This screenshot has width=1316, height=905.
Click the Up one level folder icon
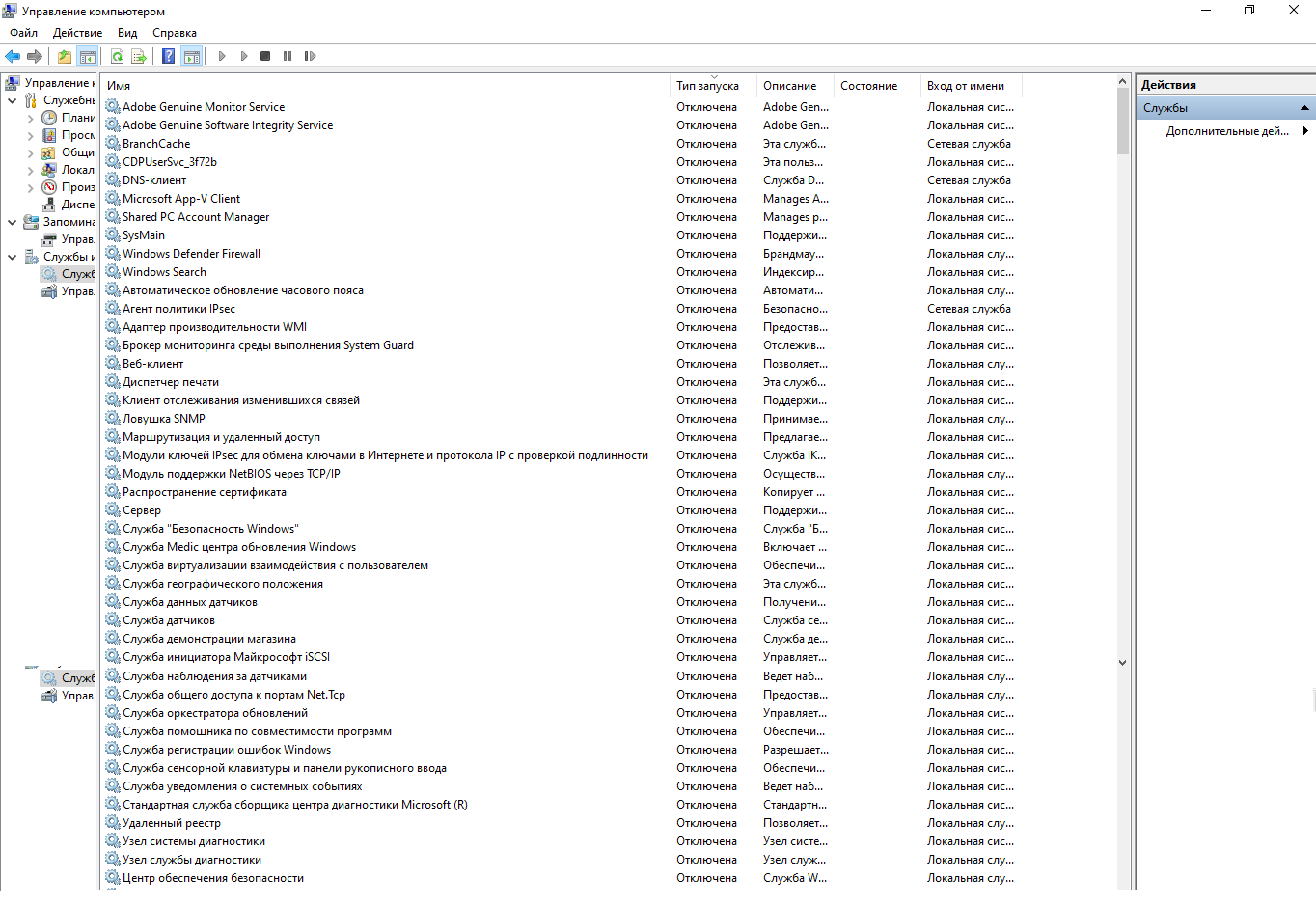coord(64,56)
